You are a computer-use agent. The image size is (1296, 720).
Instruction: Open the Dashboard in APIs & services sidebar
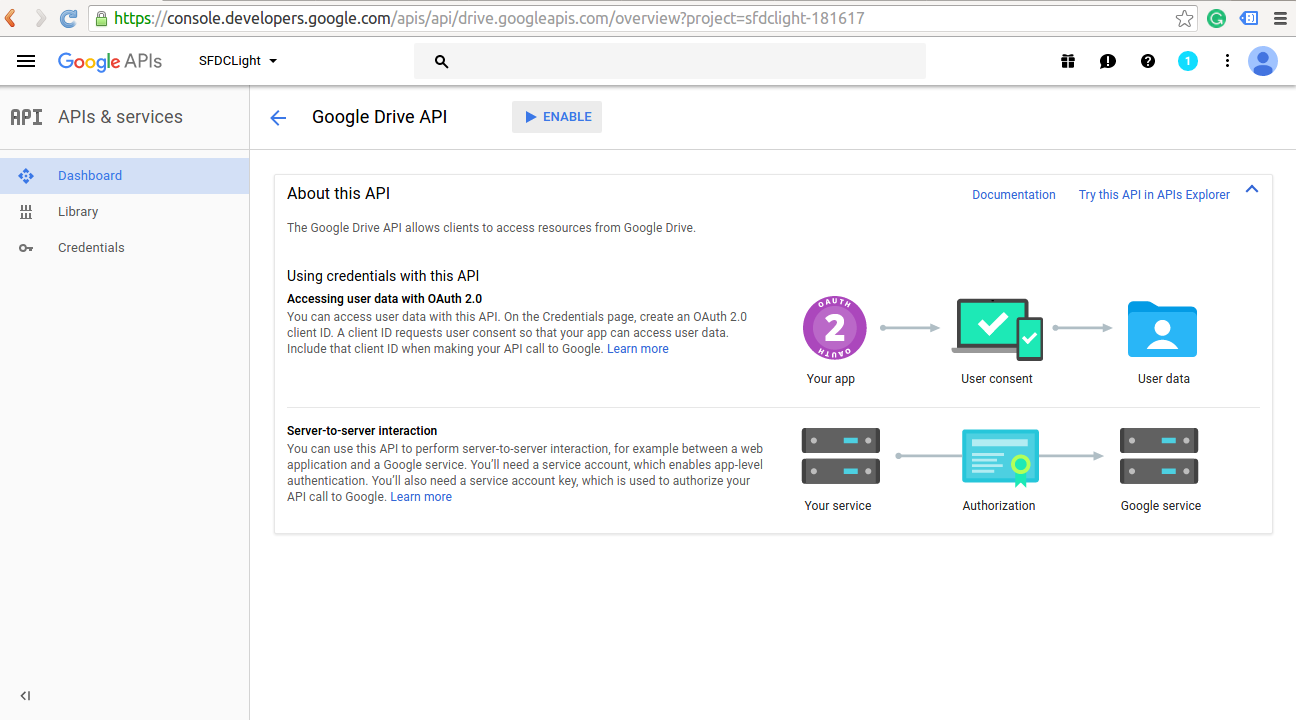[x=90, y=175]
